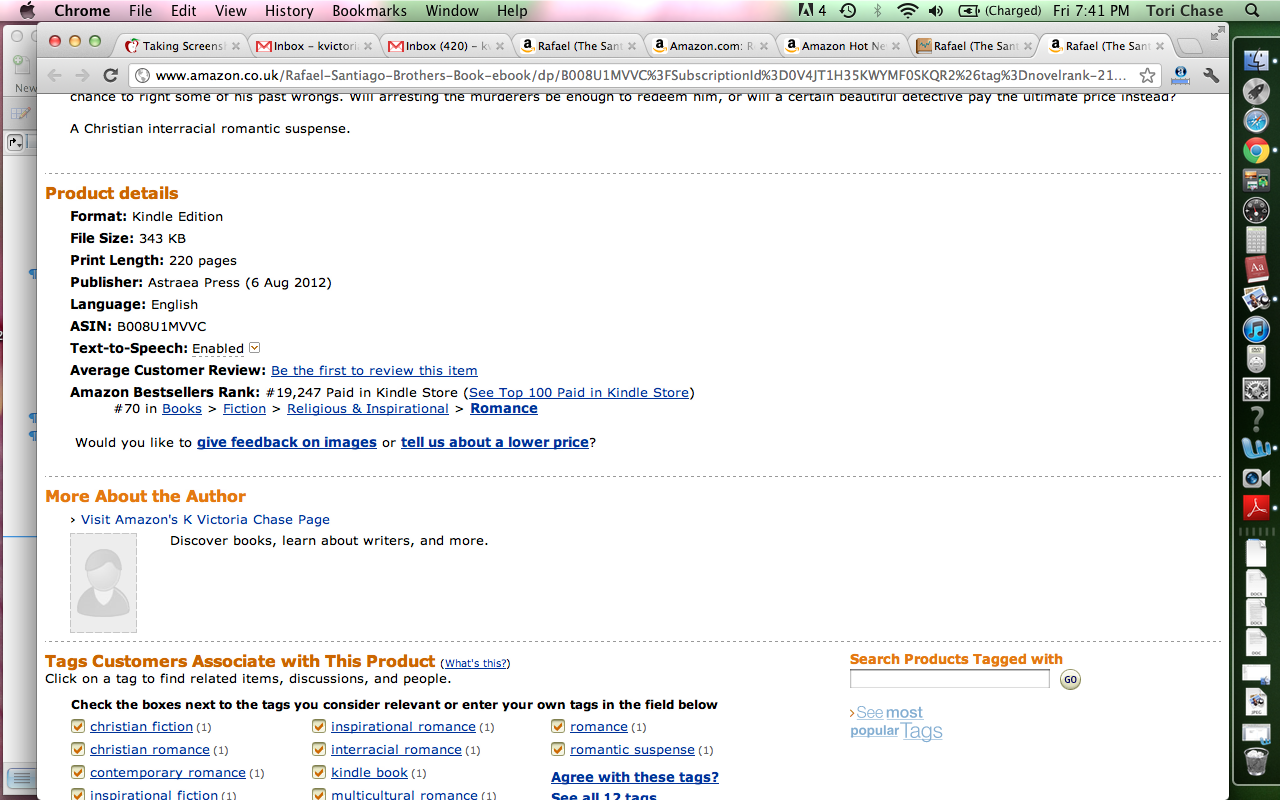Switch to the Amazon.com: R tab
Image resolution: width=1280 pixels, height=800 pixels.
tap(711, 46)
